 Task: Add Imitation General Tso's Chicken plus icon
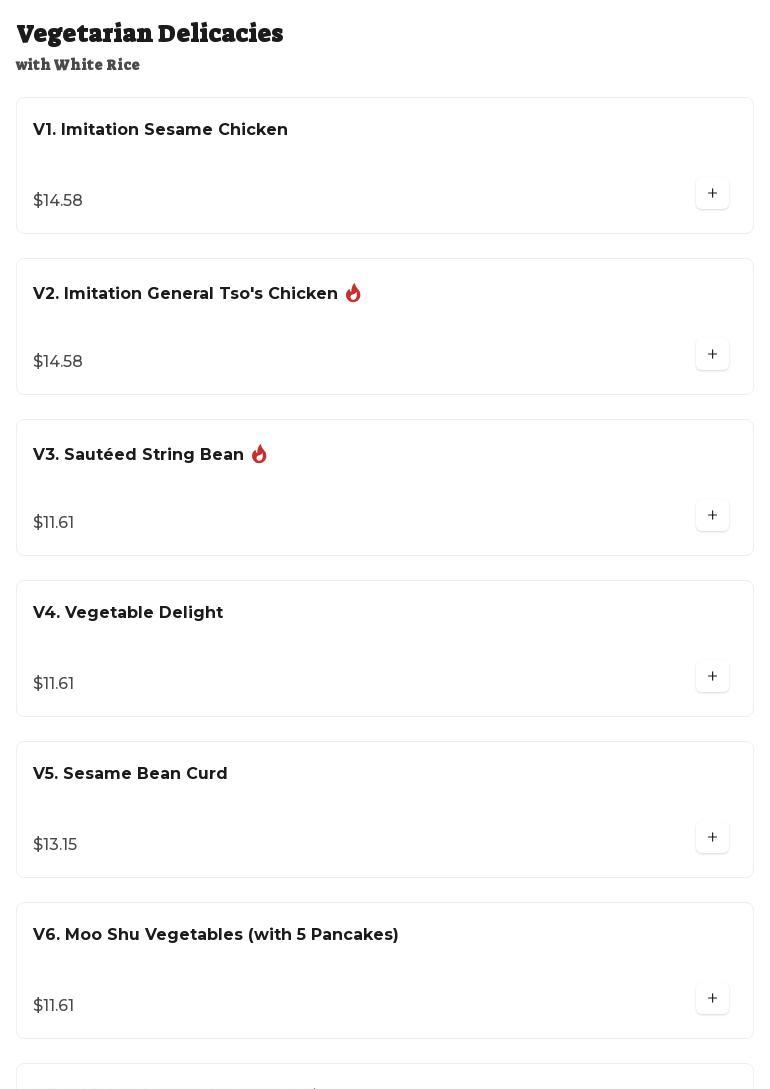click(712, 355)
